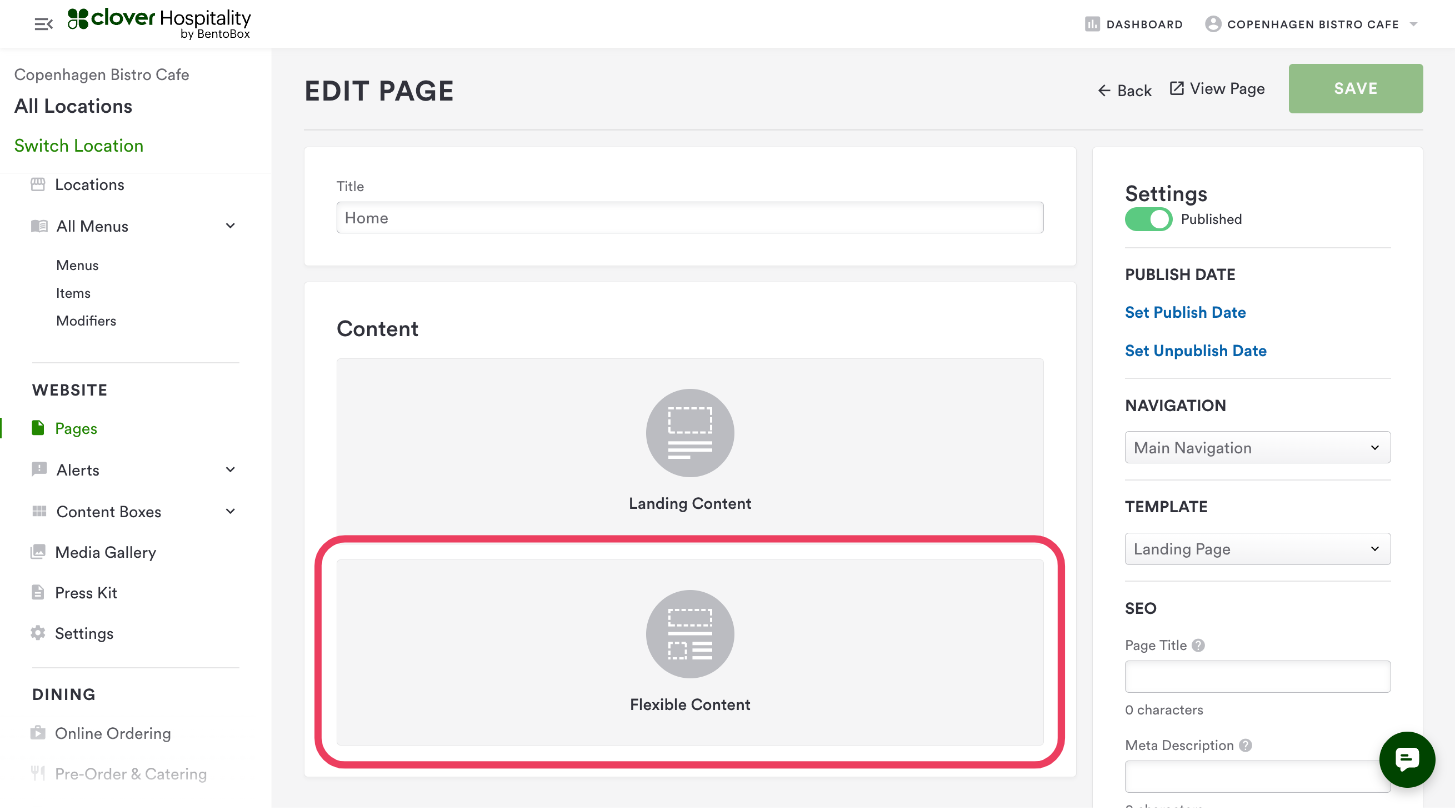Click the Set Publish Date link
The width and height of the screenshot is (1455, 808).
click(x=1185, y=312)
